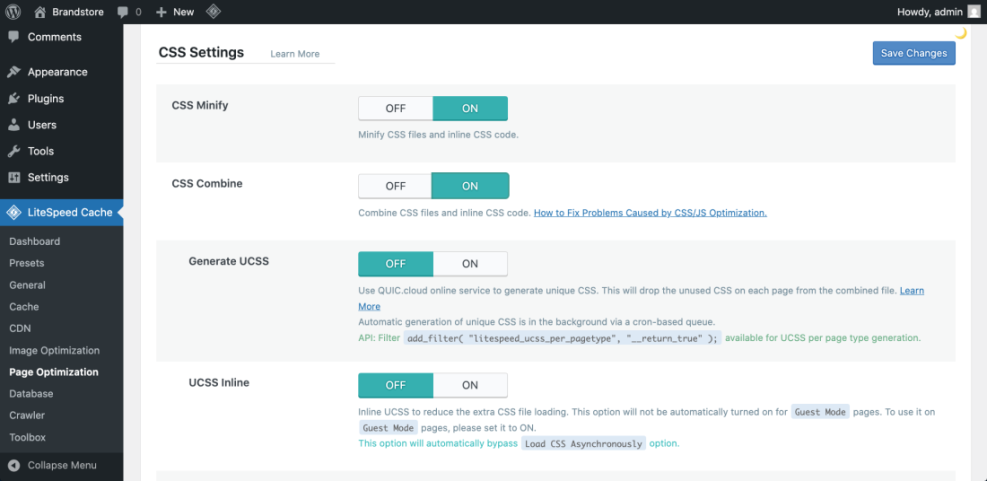Click the crescent moon dark mode icon
The width and height of the screenshot is (987, 481).
(x=961, y=34)
